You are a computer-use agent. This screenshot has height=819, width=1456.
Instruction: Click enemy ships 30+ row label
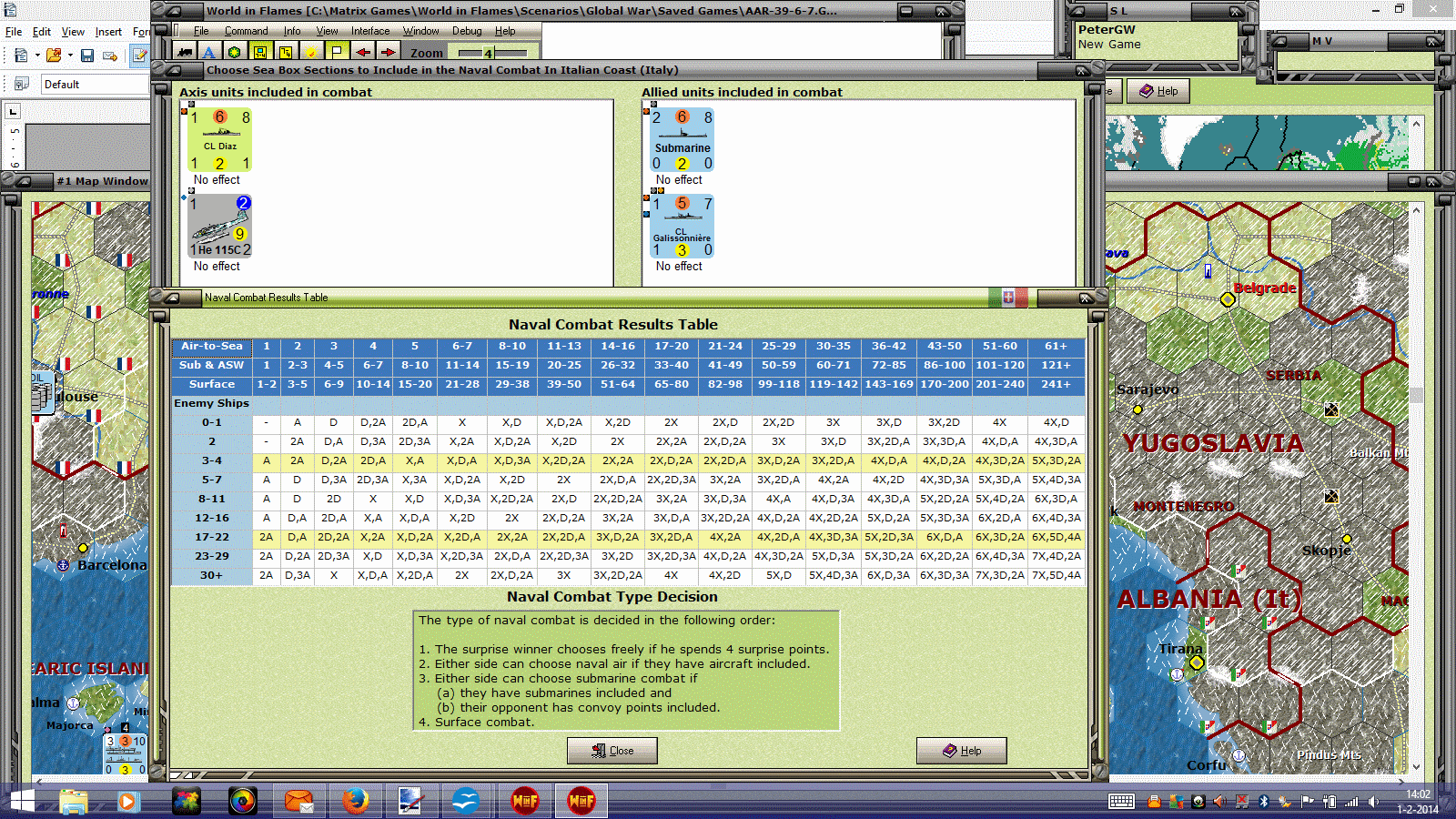point(212,575)
